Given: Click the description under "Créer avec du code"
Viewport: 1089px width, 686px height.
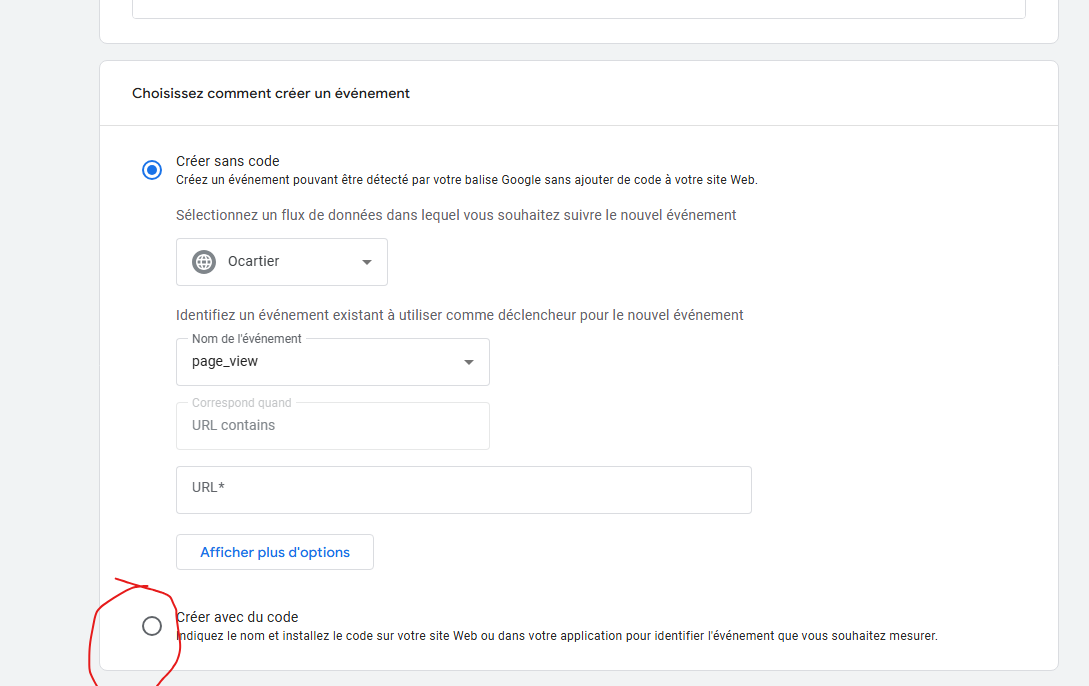Looking at the screenshot, I should coord(556,635).
